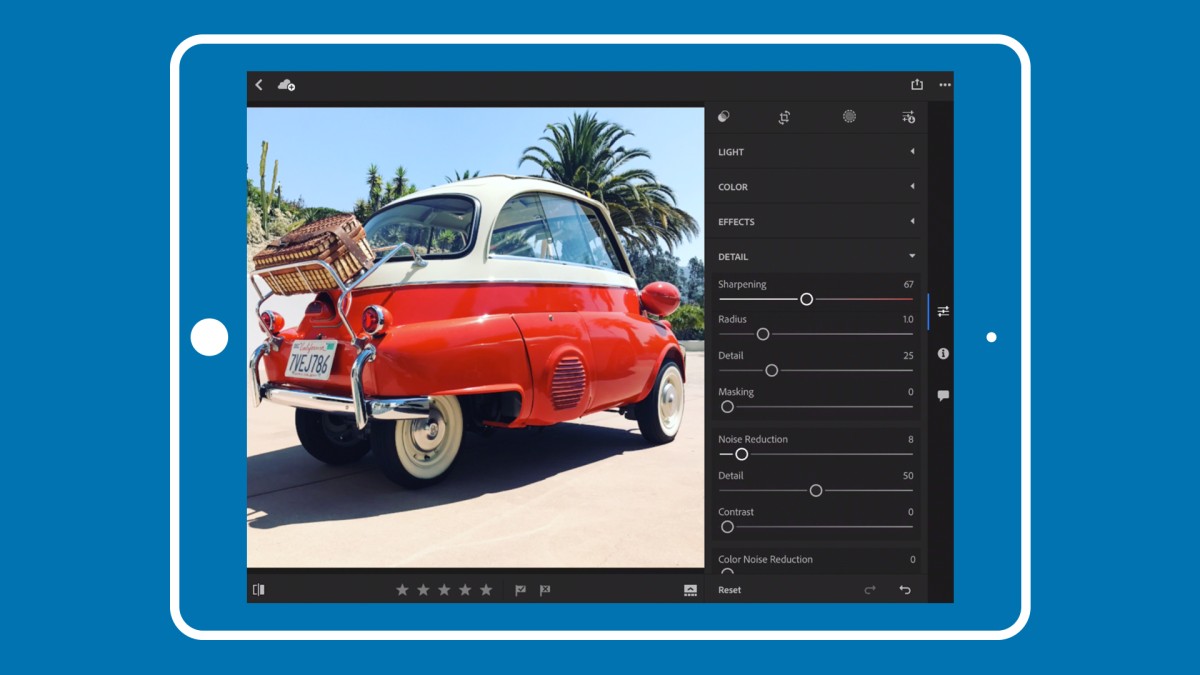The width and height of the screenshot is (1200, 675).
Task: Click the Sharpening slider handle
Action: coord(806,299)
